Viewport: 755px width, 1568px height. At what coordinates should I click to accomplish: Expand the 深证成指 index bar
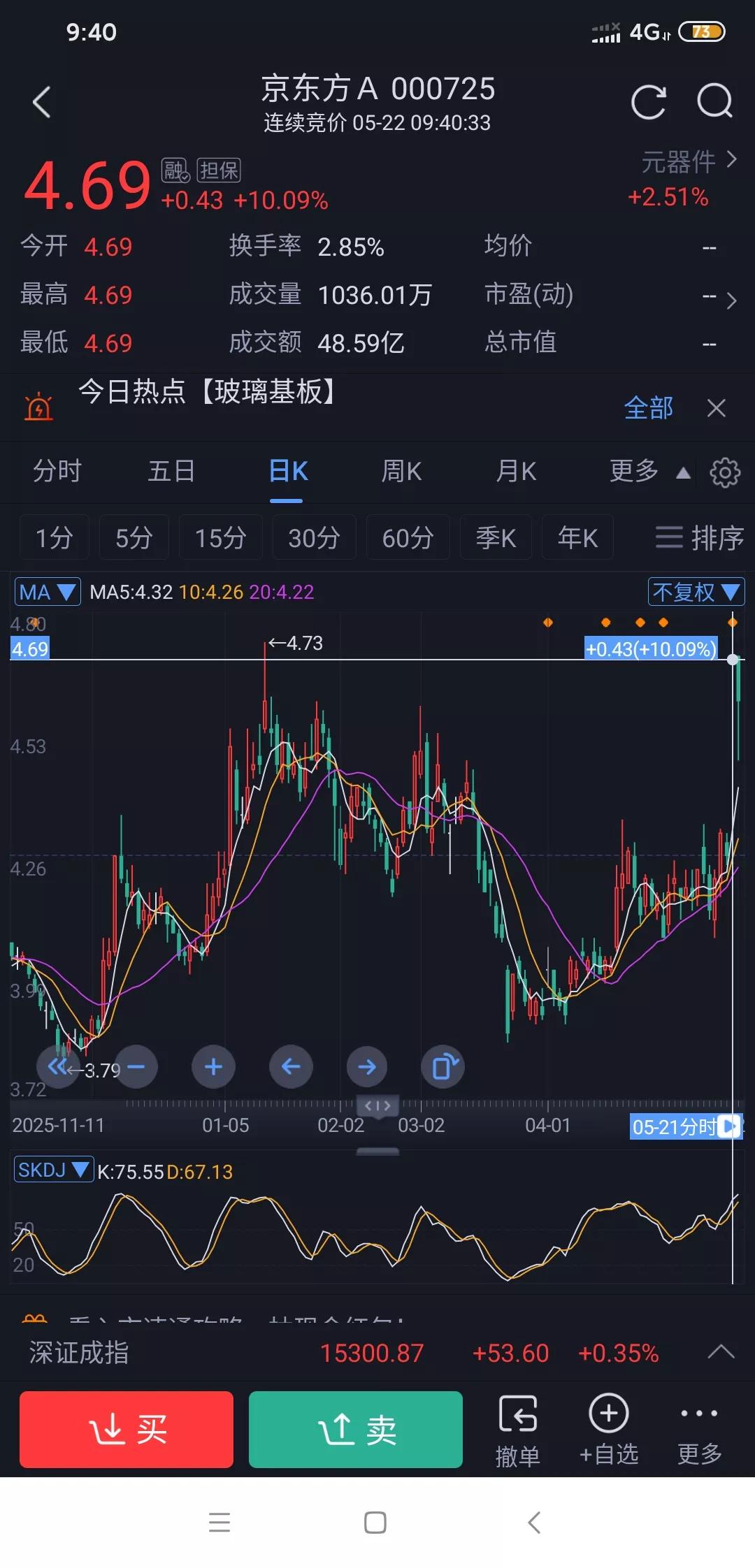point(721,1351)
